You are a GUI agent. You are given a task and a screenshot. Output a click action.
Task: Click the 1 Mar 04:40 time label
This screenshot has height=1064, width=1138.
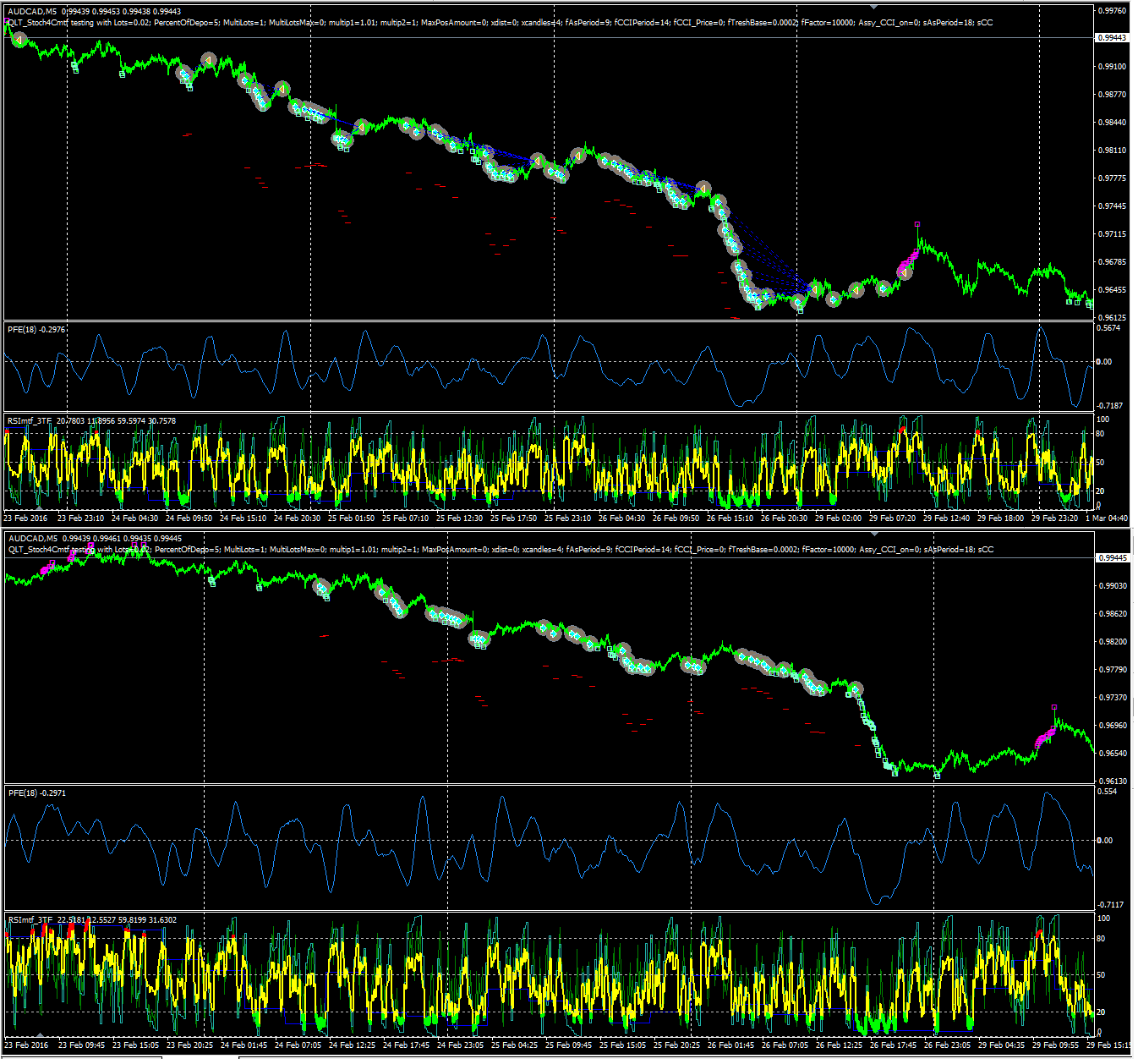pyautogui.click(x=1108, y=518)
